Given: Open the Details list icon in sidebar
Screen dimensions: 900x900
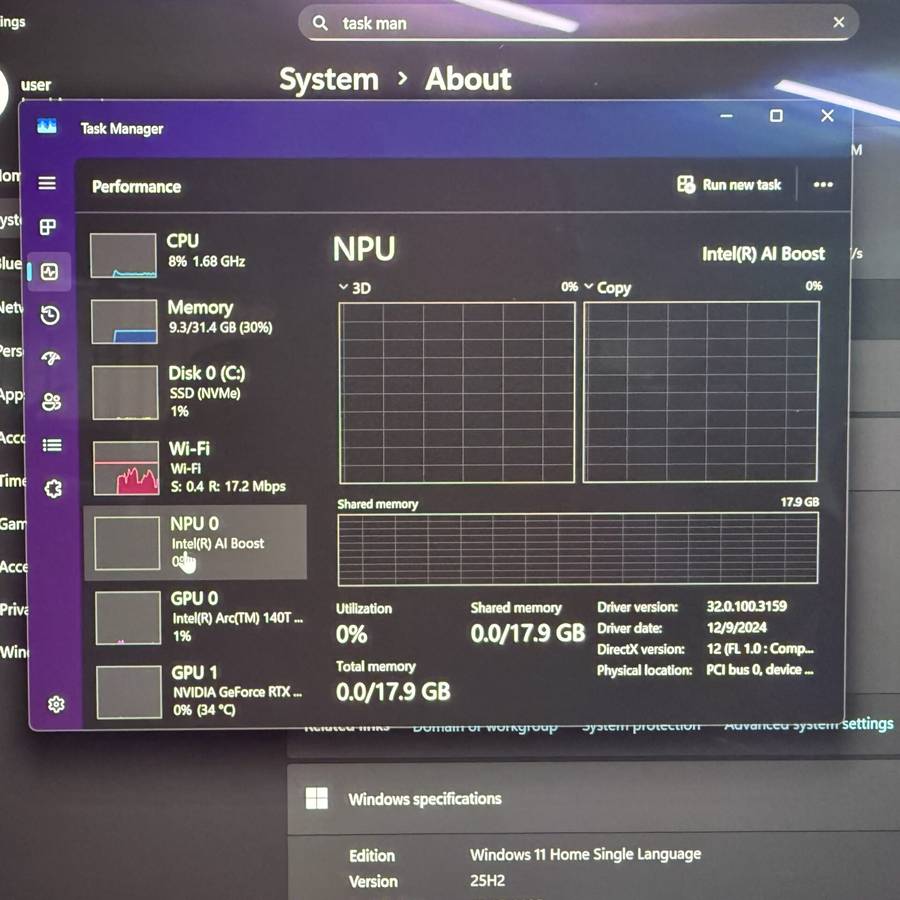Looking at the screenshot, I should [52, 445].
